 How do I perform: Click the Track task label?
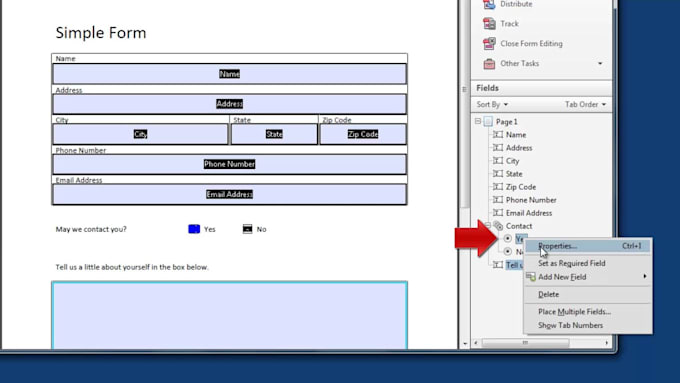[x=509, y=24]
